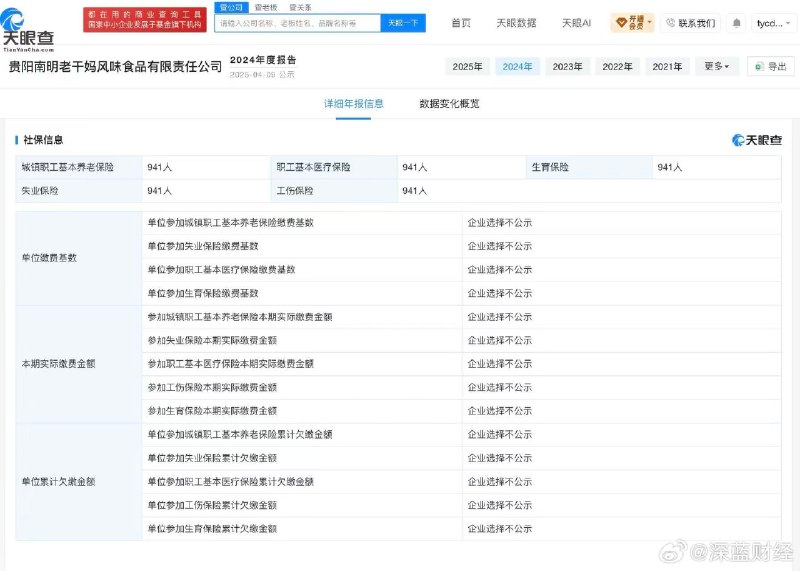Click the 社保信息 section title
Viewport: 800px width, 571px height.
(43, 140)
